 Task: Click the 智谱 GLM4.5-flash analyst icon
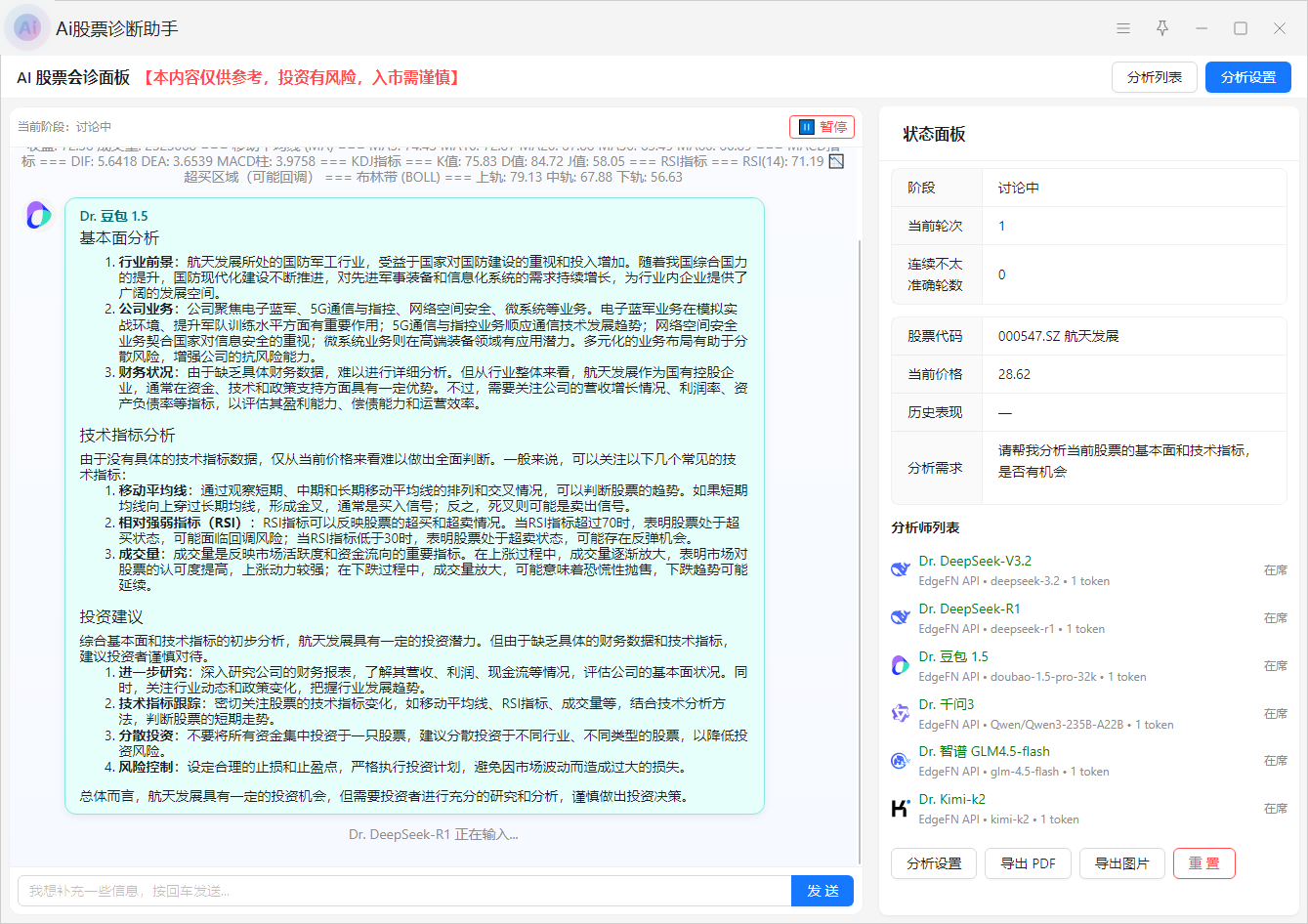[901, 761]
